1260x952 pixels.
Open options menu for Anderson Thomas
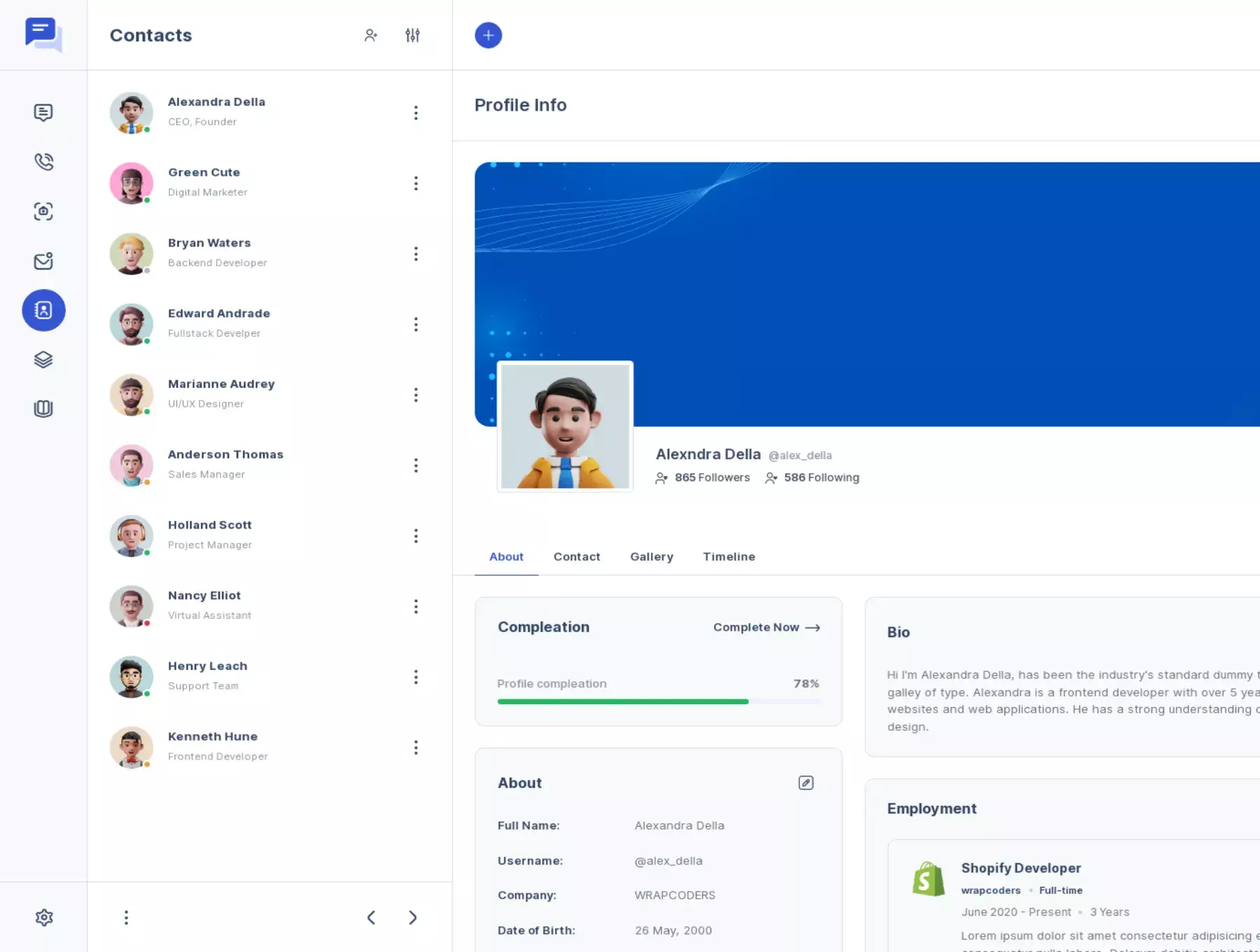(416, 465)
